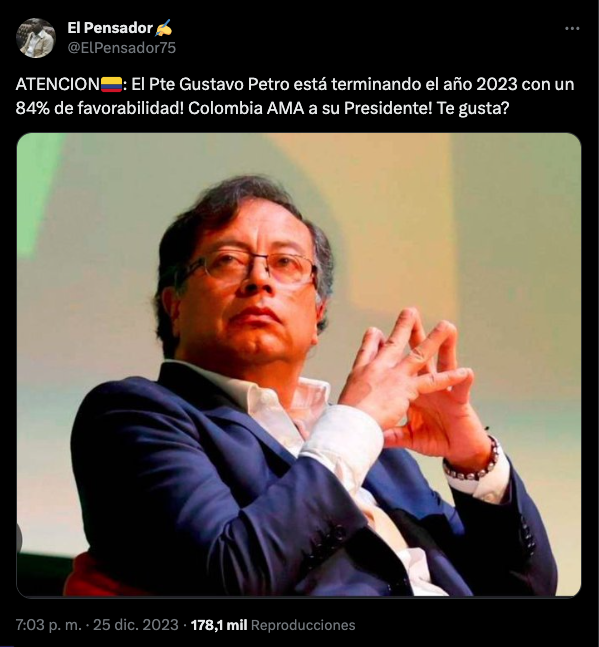
Task: Click the beaded bracelet in the photo
Action: coord(474,461)
